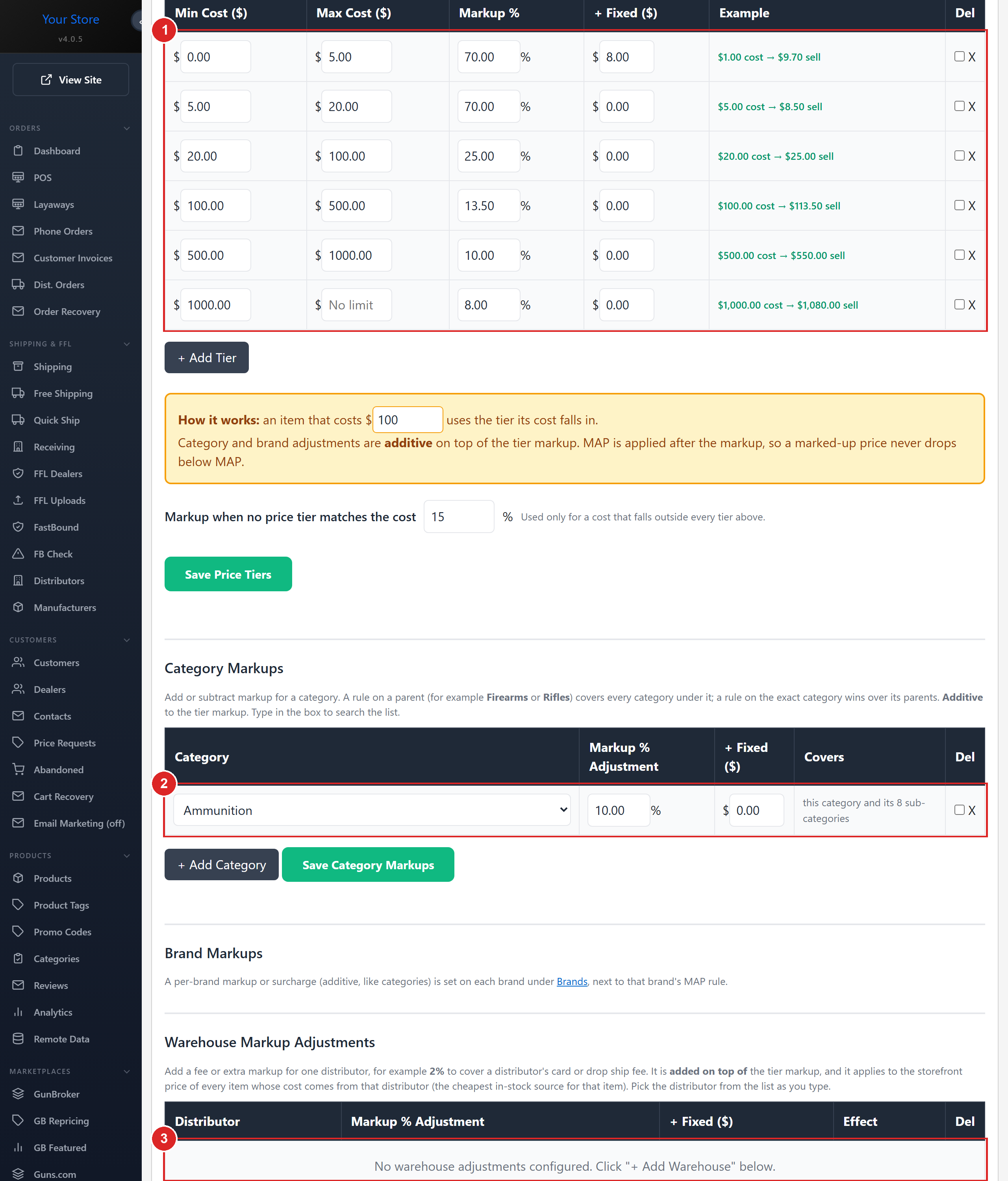Check delete box for $20.00–$100.00 tier
This screenshot has width=1008, height=1181.
pos(960,155)
